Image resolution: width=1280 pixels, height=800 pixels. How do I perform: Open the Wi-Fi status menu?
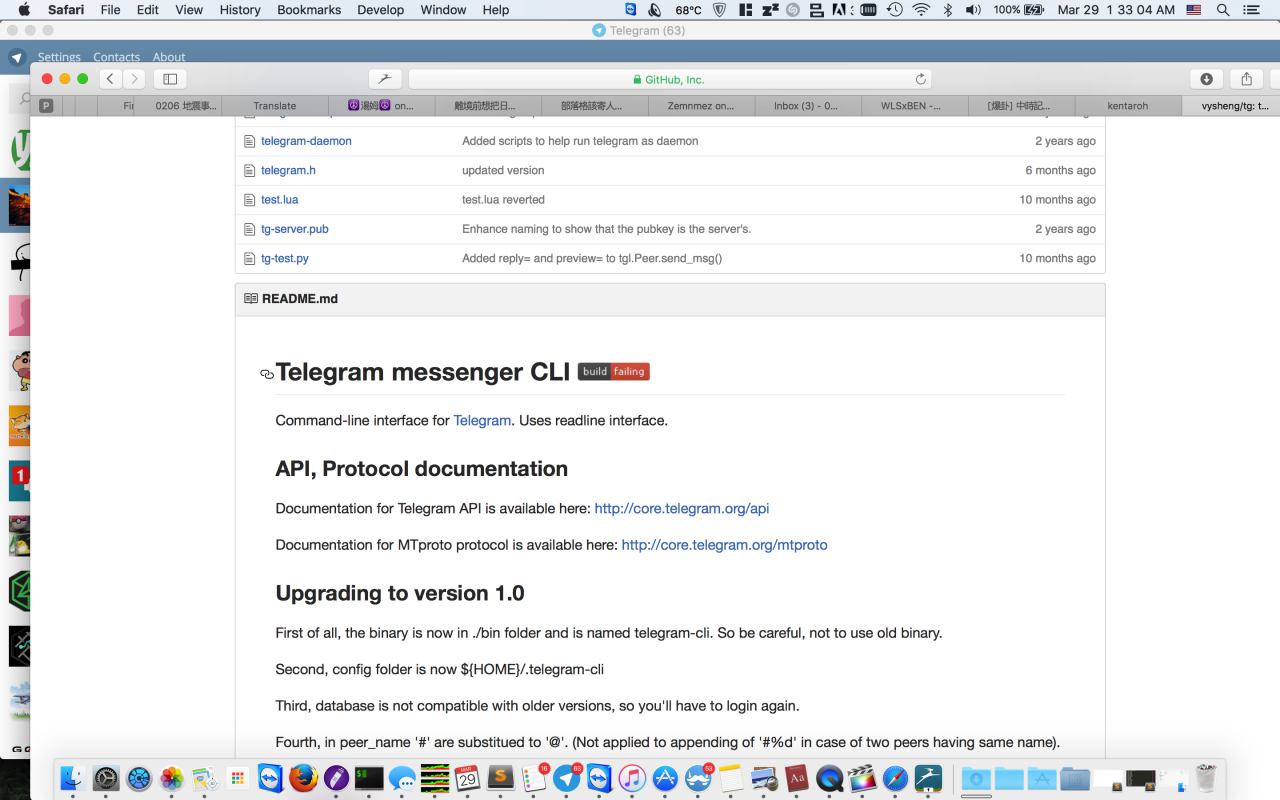[921, 10]
